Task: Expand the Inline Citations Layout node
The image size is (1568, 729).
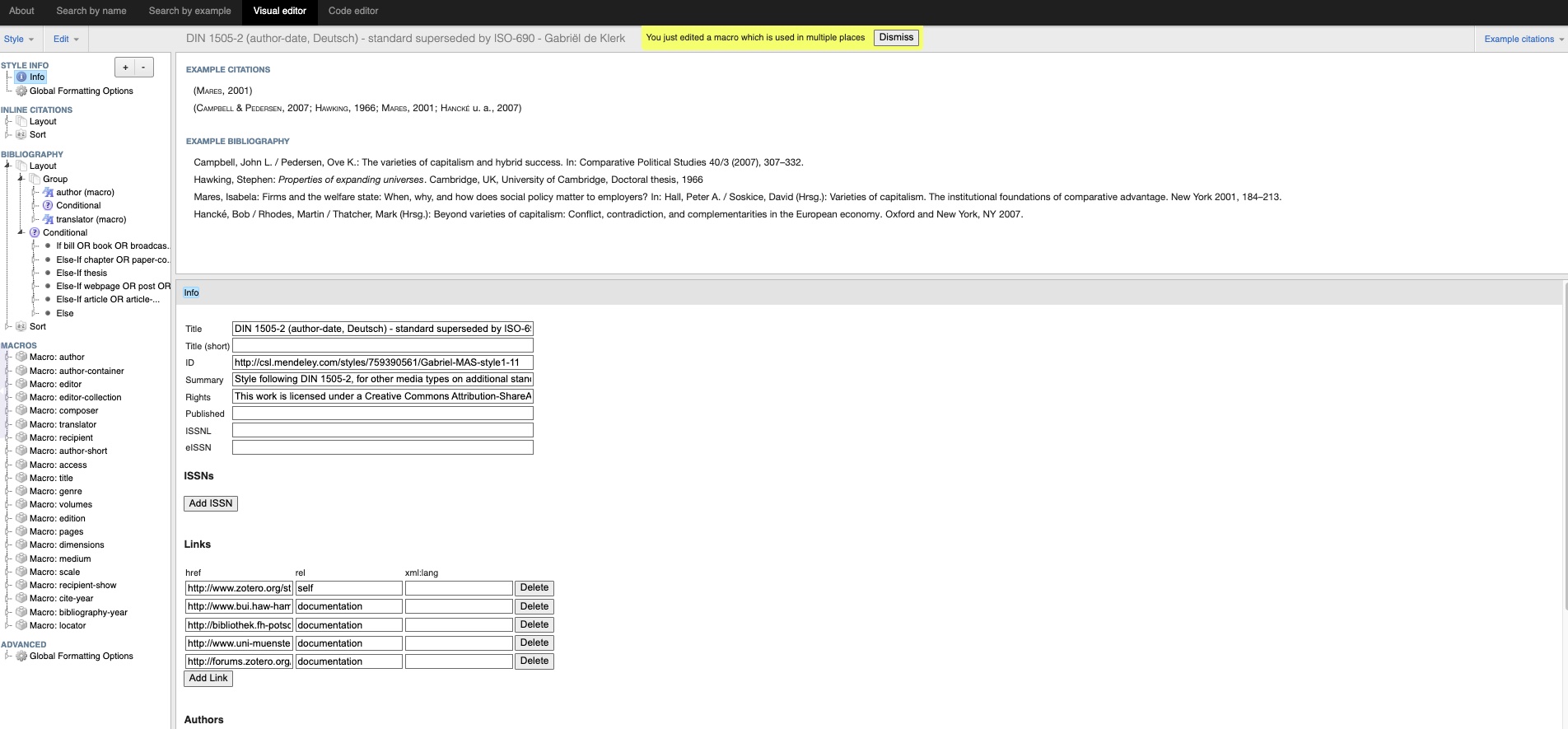Action: coord(7,122)
